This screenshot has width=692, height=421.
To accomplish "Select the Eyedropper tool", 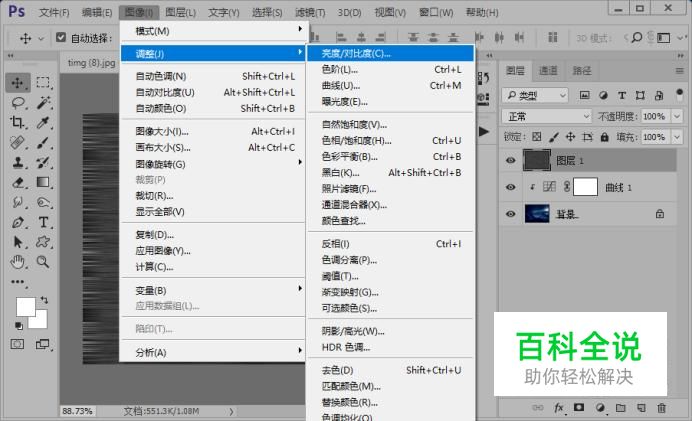I will [x=43, y=122].
